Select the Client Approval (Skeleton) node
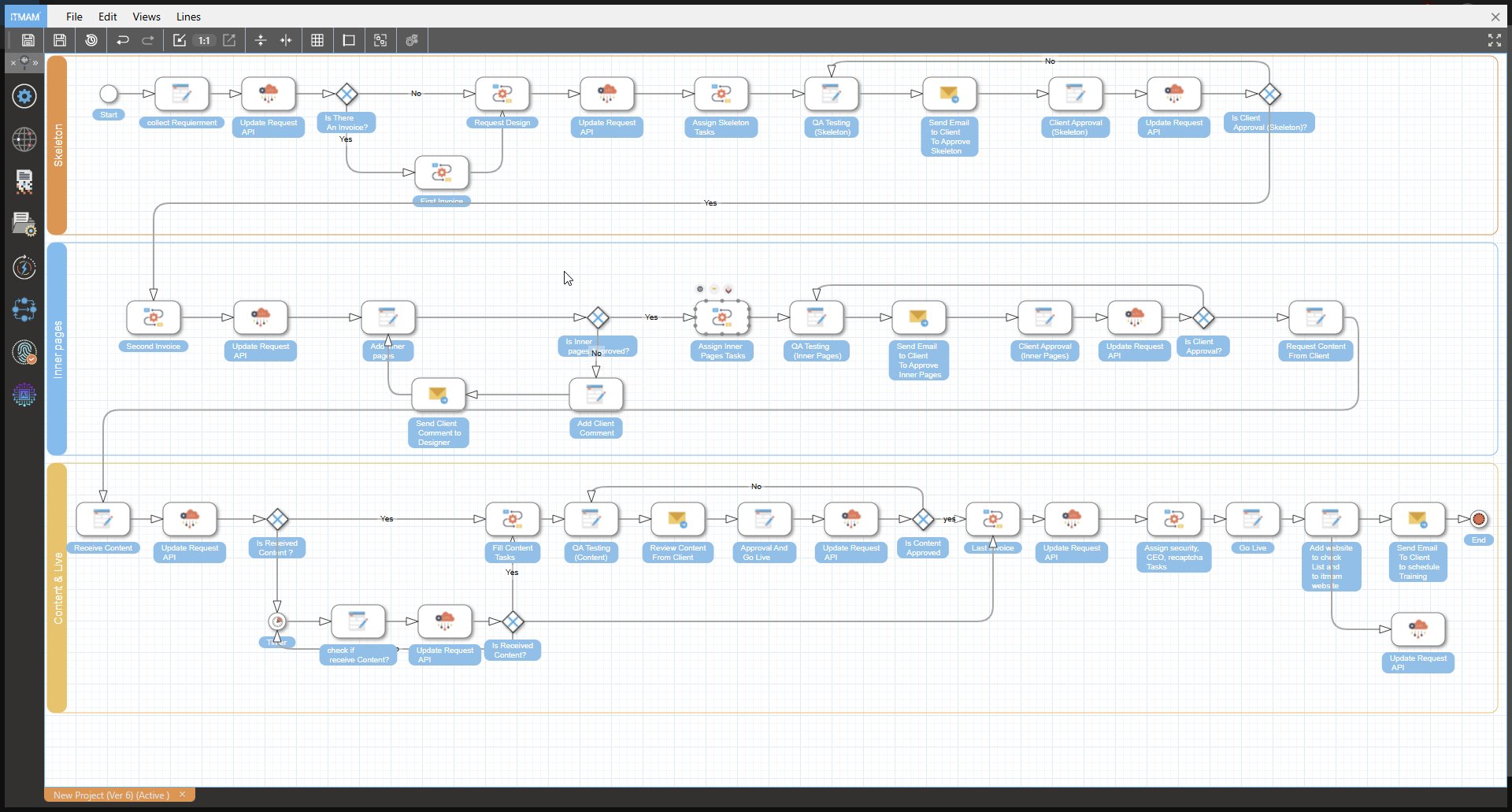 [x=1076, y=94]
